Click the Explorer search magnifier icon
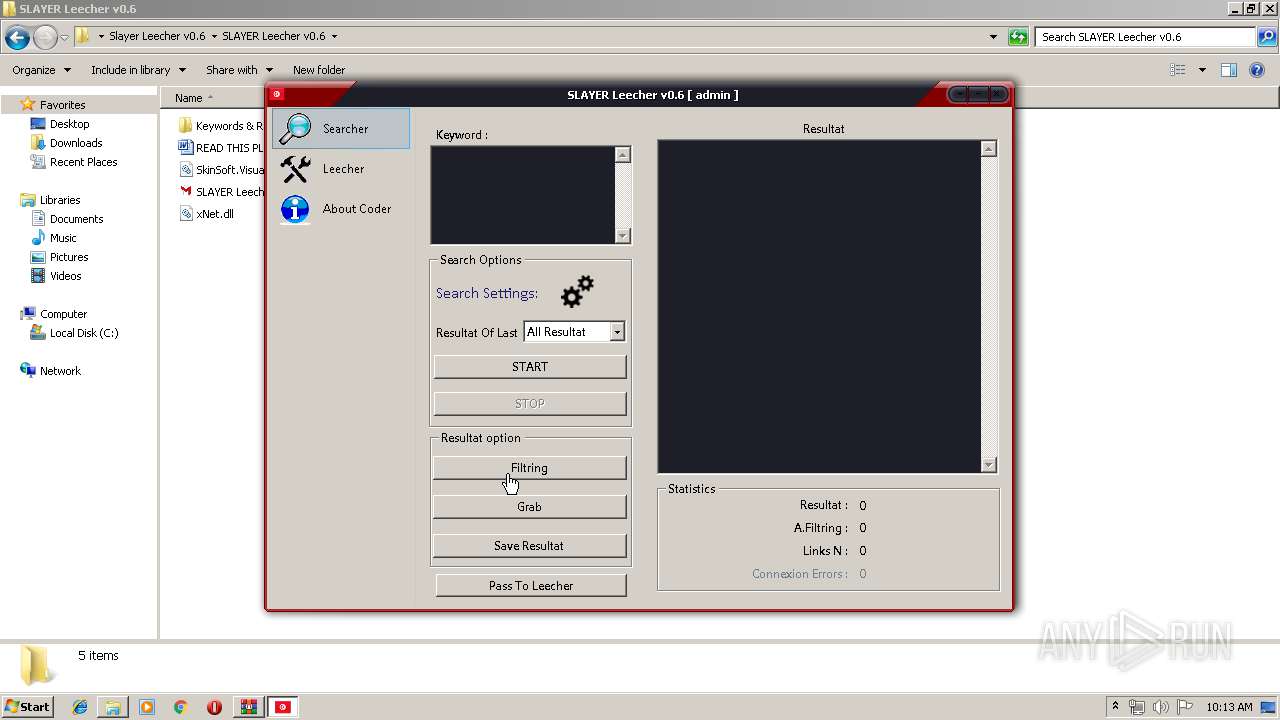This screenshot has width=1280, height=720. (1267, 37)
